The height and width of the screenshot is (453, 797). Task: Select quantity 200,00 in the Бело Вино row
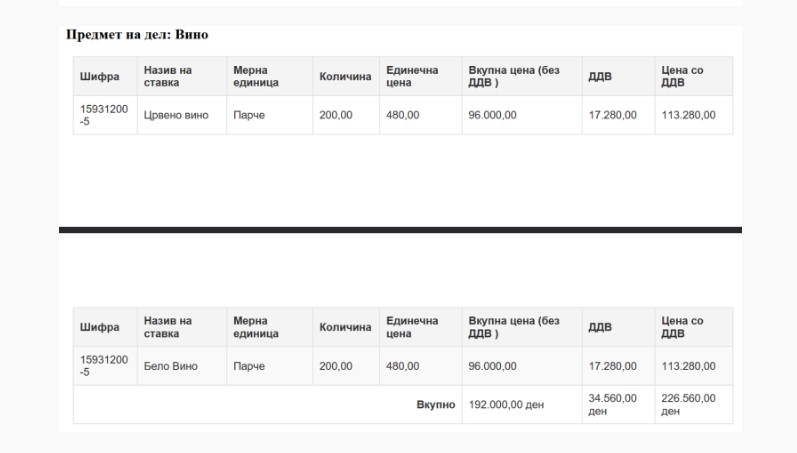335,366
